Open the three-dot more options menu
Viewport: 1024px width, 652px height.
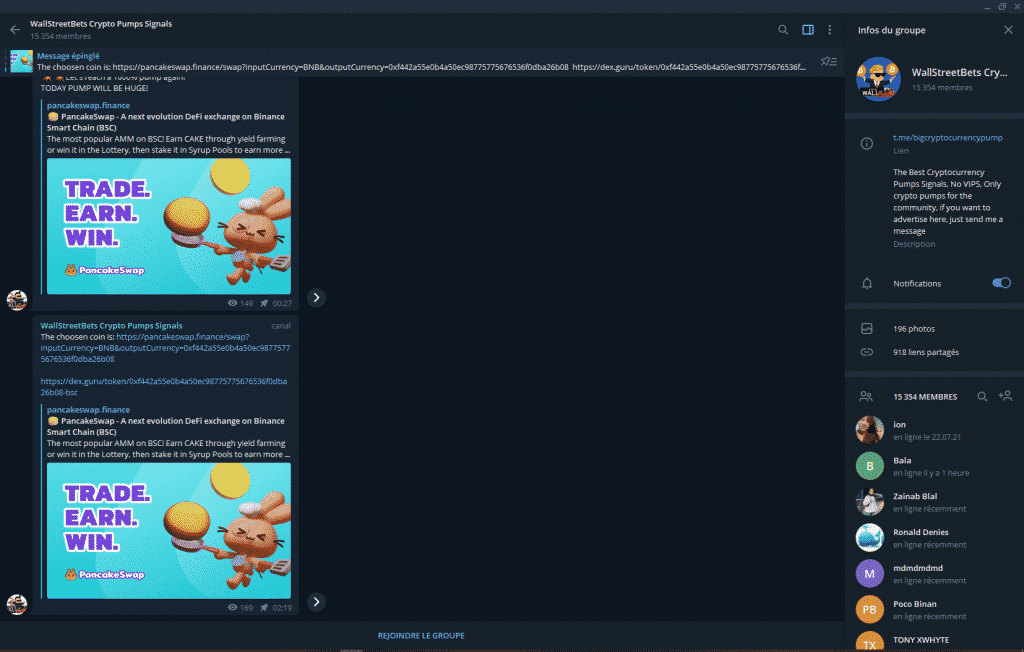(x=829, y=30)
